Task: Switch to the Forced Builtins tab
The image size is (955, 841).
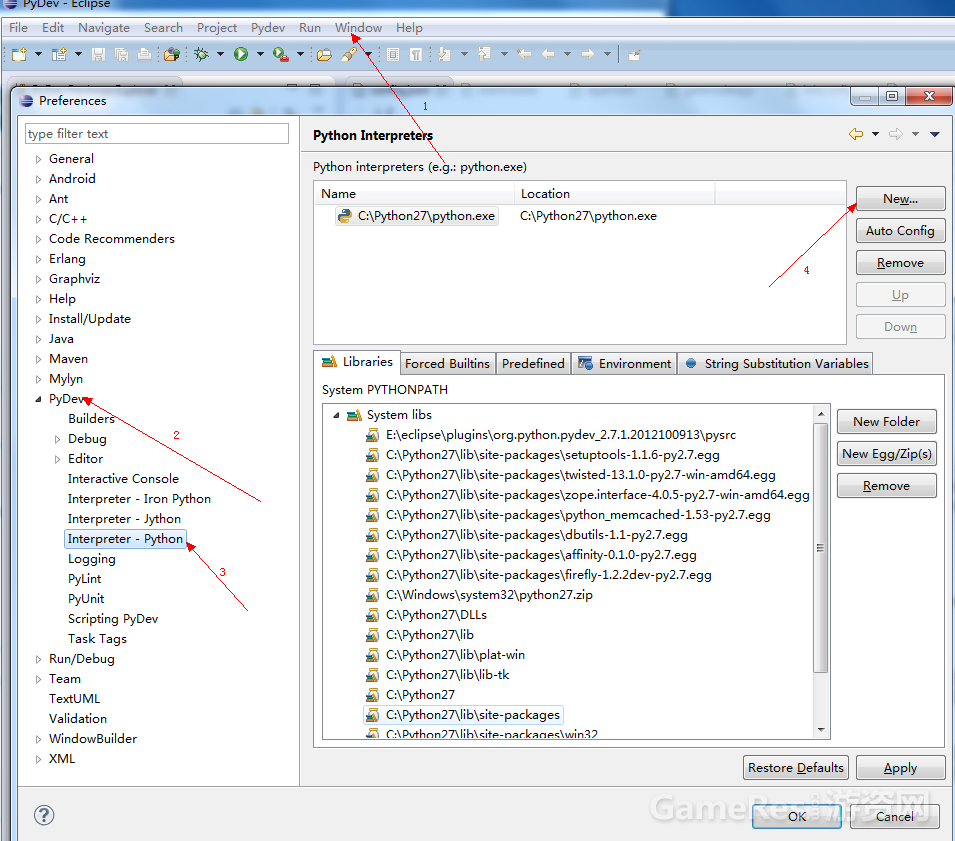Action: tap(447, 364)
